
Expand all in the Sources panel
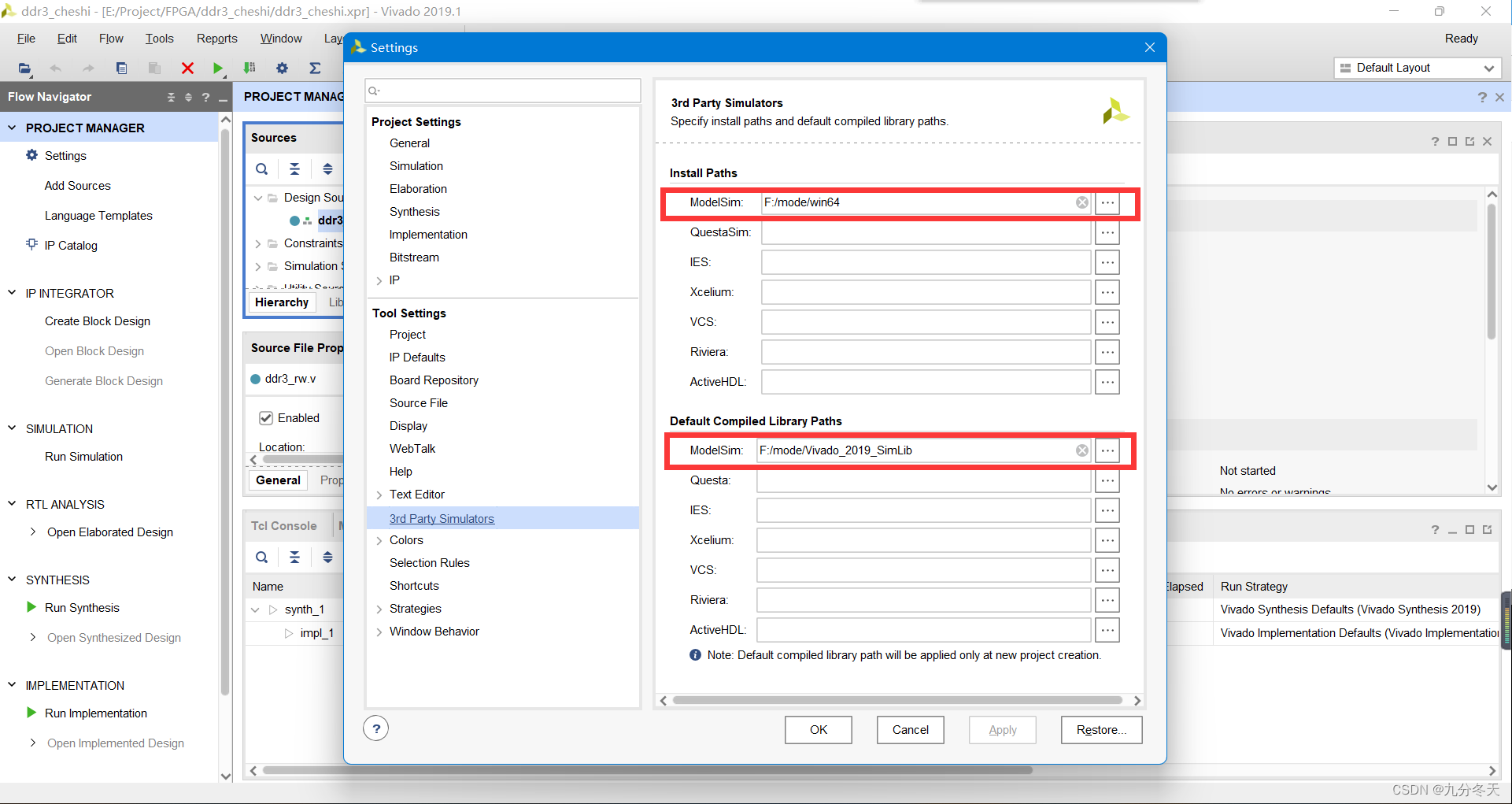tap(327, 169)
